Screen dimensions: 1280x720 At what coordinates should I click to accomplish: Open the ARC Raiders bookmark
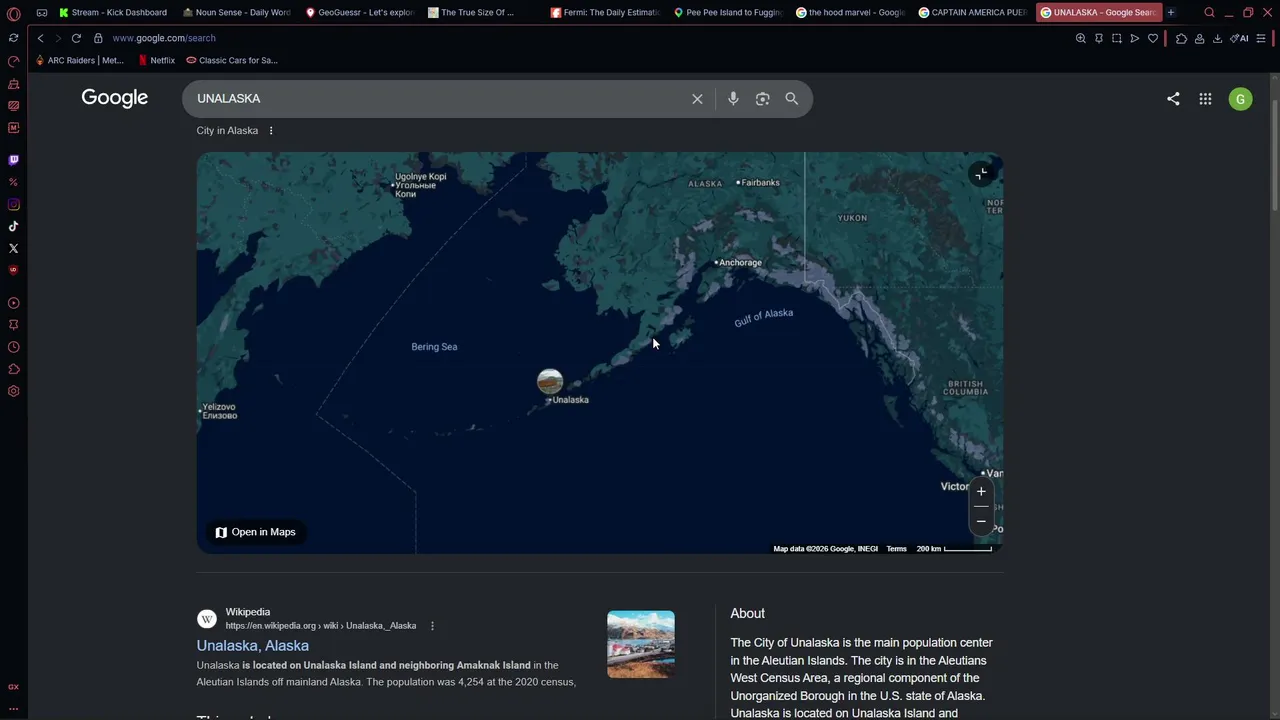pos(79,60)
